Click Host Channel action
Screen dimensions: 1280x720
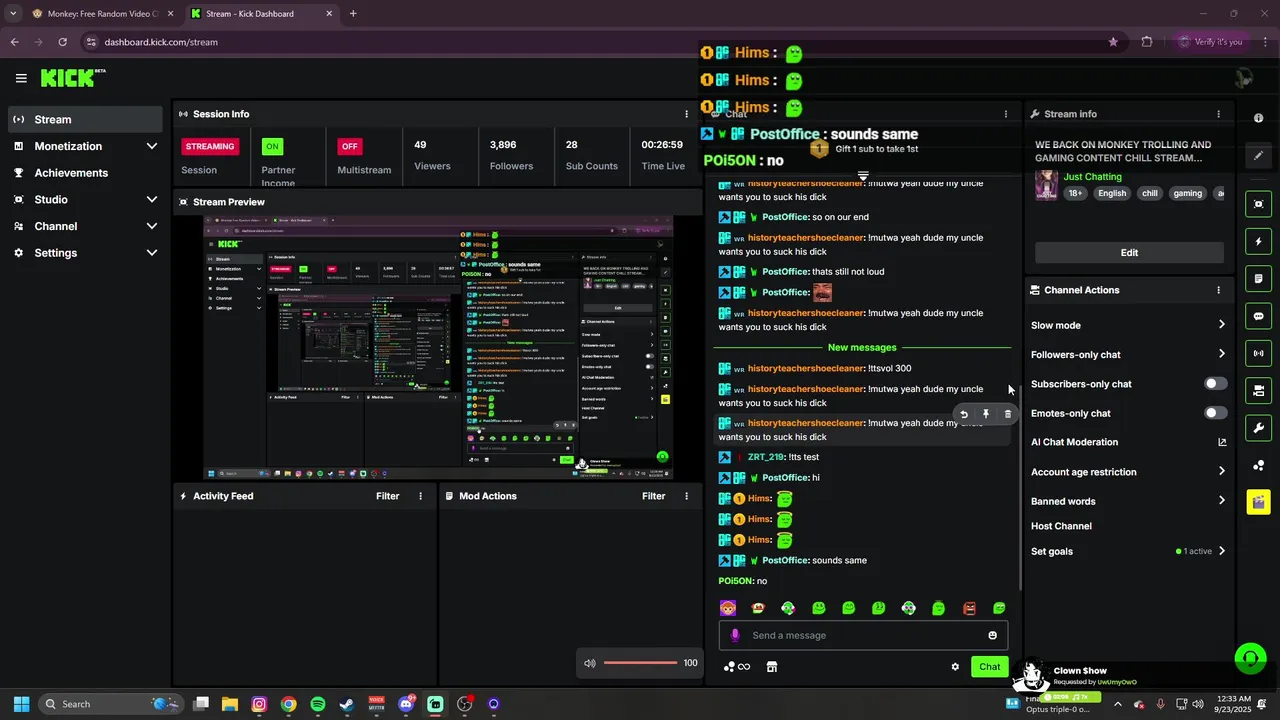(x=1061, y=526)
